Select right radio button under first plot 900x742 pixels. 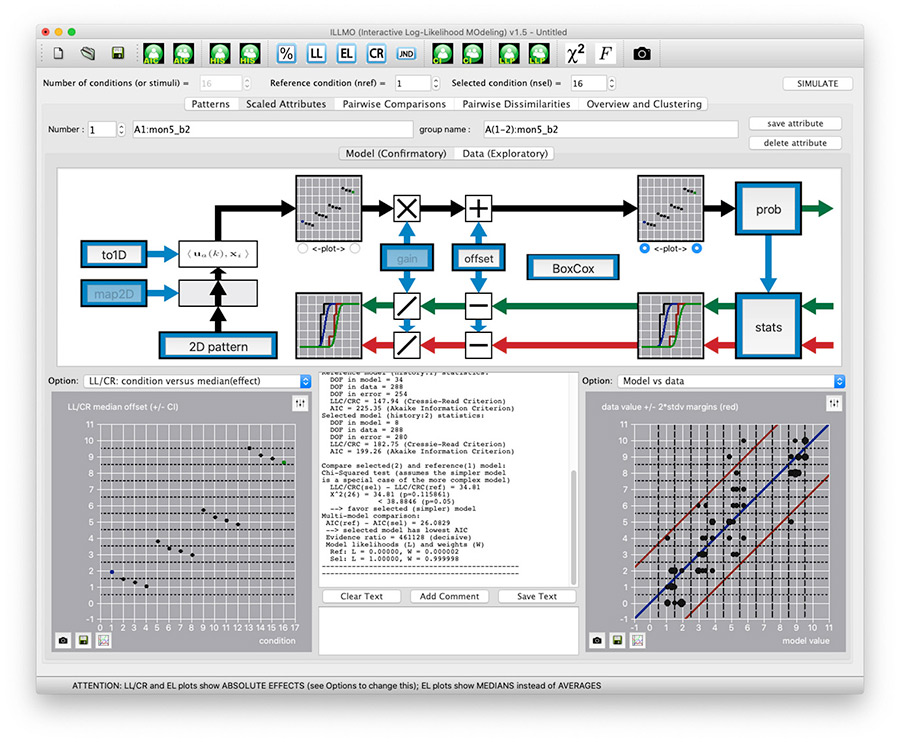[354, 248]
